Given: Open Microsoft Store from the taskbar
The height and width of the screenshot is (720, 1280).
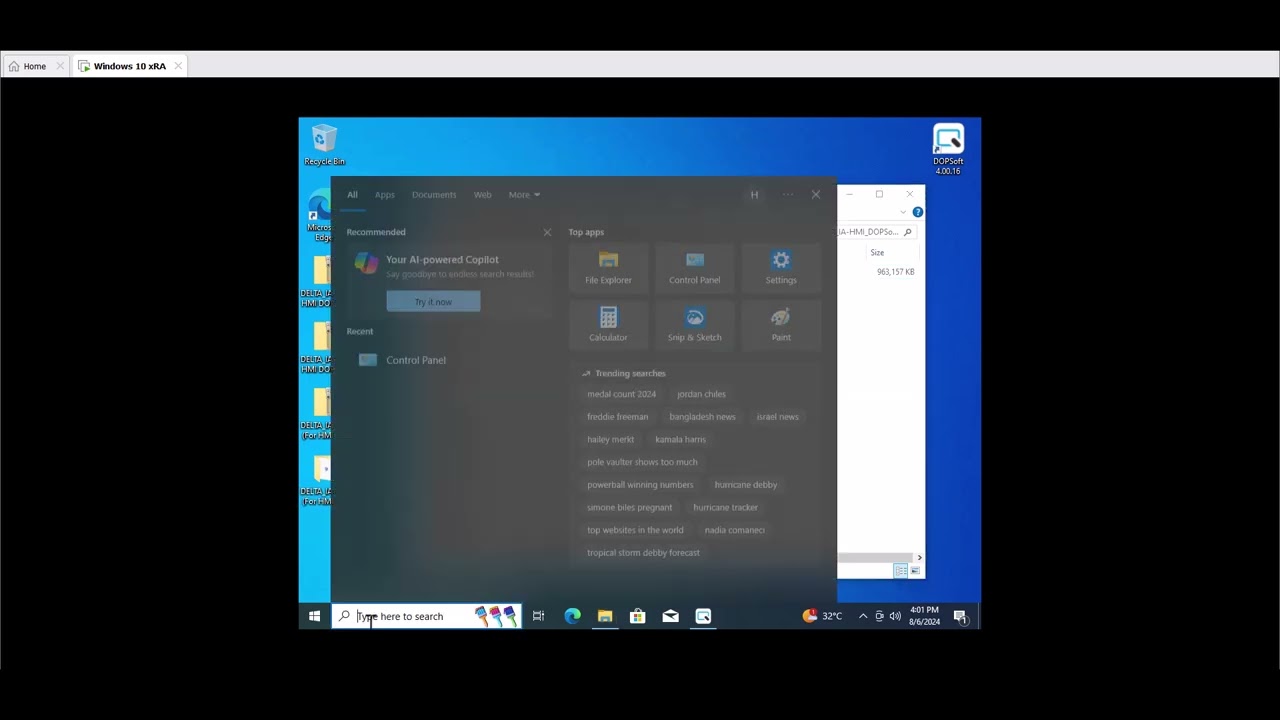Looking at the screenshot, I should point(637,616).
